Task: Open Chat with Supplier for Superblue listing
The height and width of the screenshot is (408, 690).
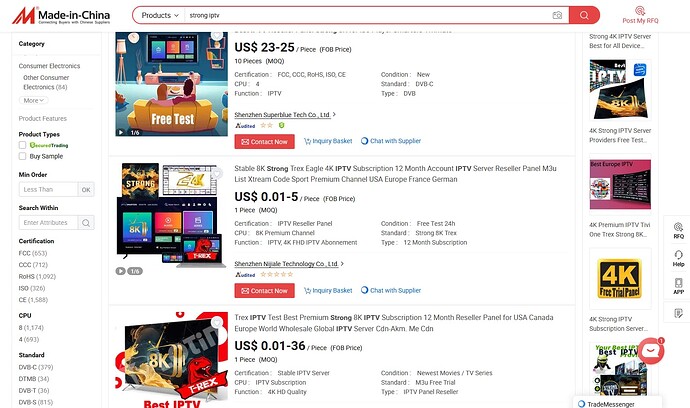Action: click(x=391, y=141)
